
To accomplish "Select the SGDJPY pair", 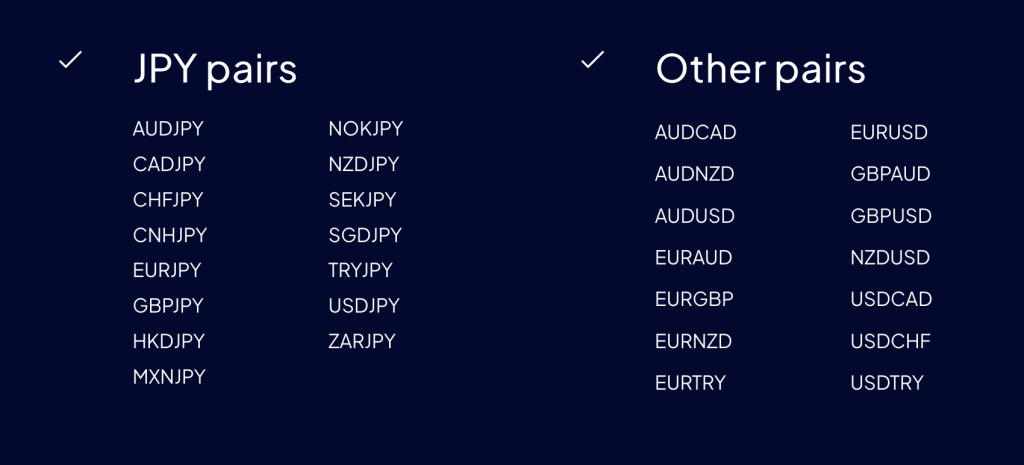I will (365, 235).
